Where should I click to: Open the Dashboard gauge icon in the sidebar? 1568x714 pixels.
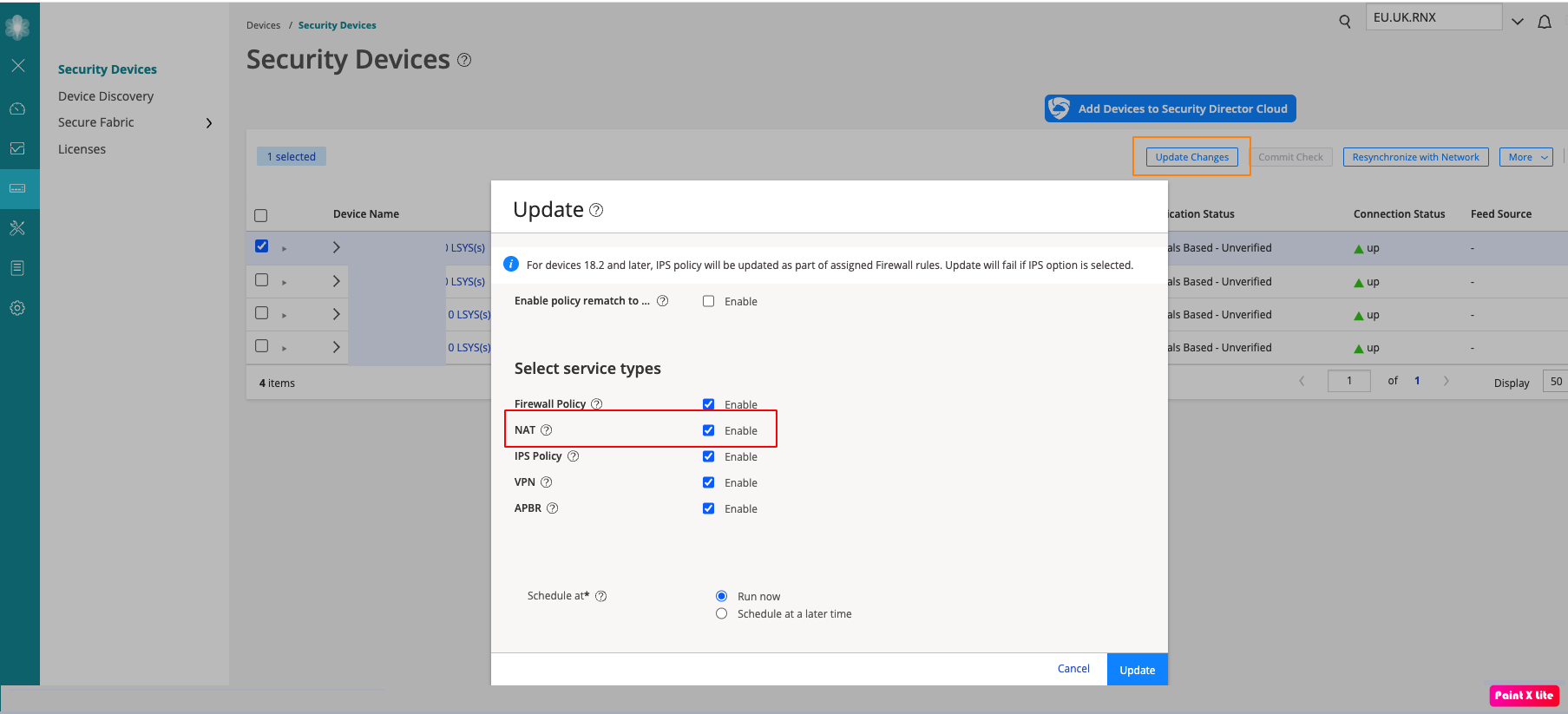[17, 109]
